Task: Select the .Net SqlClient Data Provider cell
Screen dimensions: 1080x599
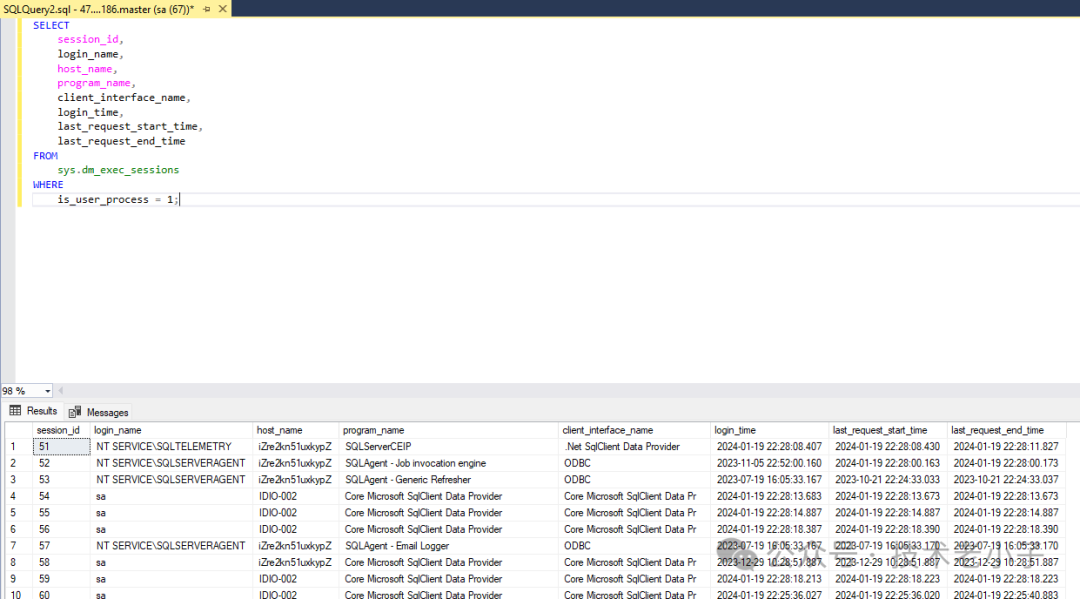Action: click(634, 447)
